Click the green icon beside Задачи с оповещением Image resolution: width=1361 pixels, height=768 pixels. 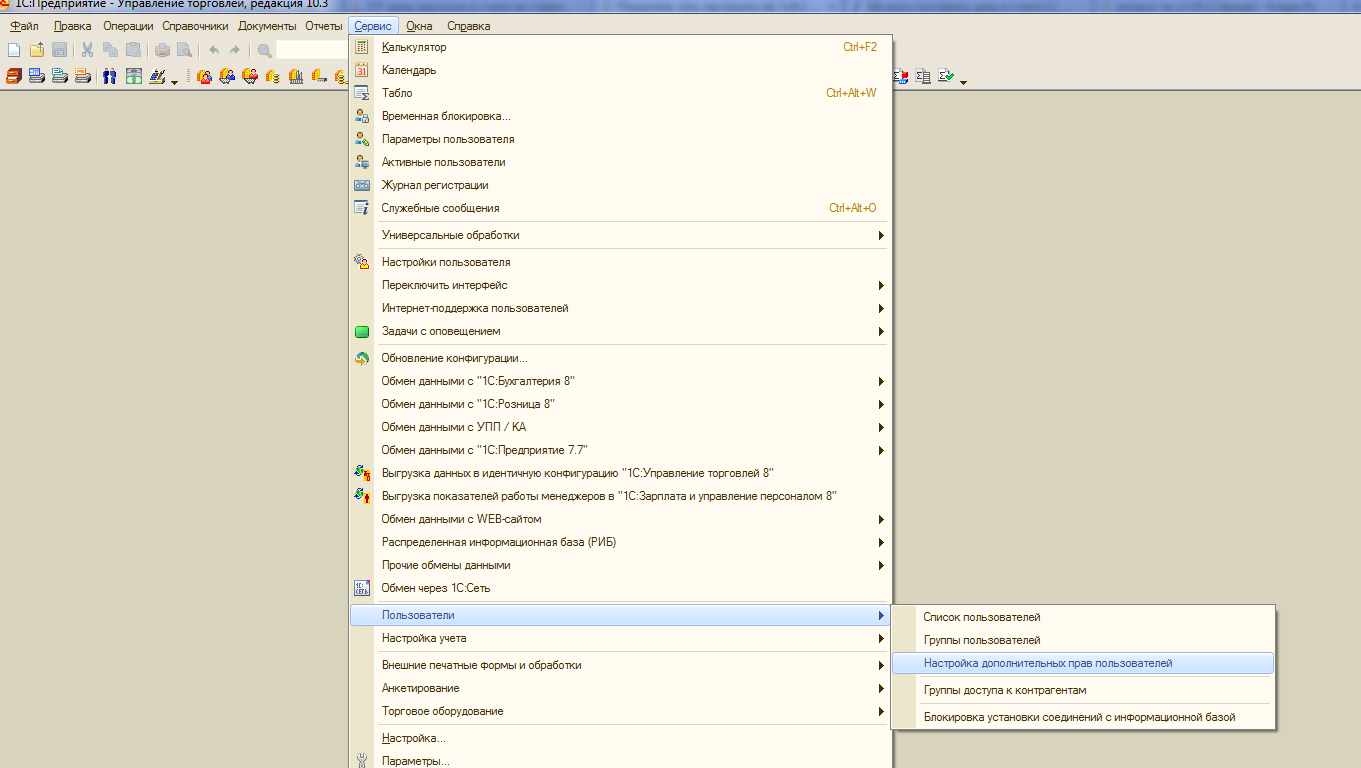(362, 331)
